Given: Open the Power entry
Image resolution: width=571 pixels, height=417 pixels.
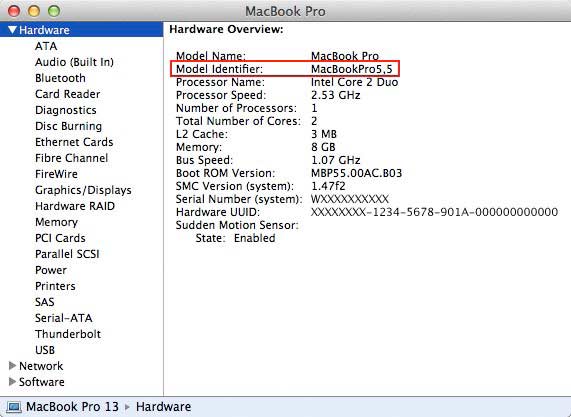Looking at the screenshot, I should (x=51, y=270).
